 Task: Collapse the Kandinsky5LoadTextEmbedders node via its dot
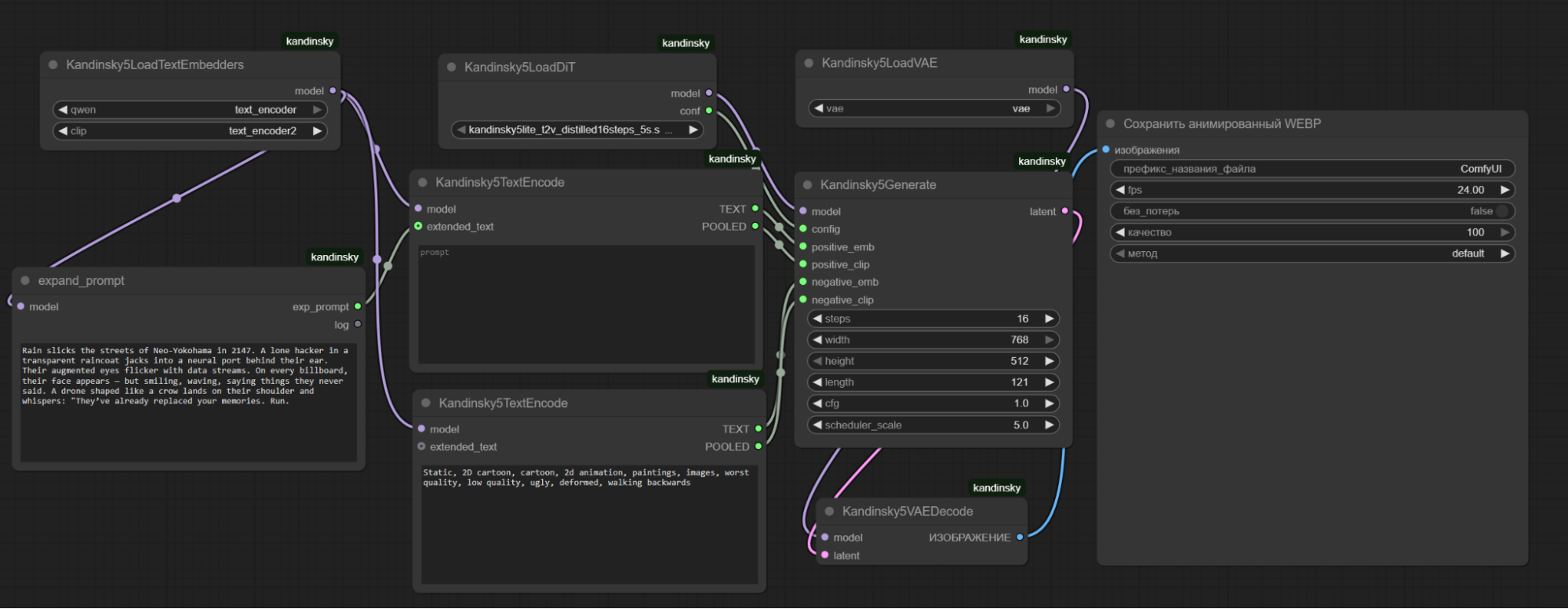53,65
